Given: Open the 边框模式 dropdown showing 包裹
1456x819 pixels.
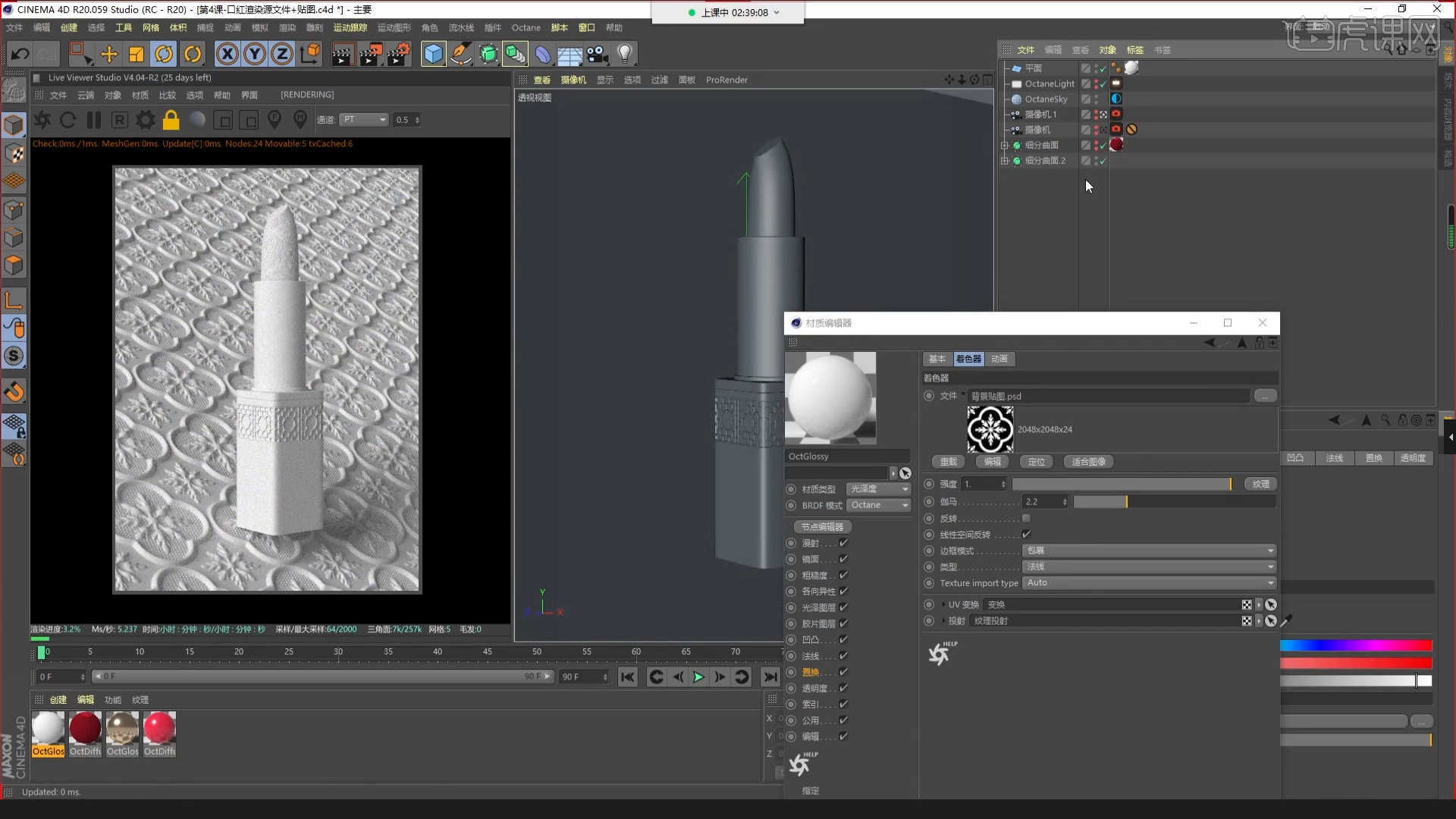Looking at the screenshot, I should [1150, 551].
